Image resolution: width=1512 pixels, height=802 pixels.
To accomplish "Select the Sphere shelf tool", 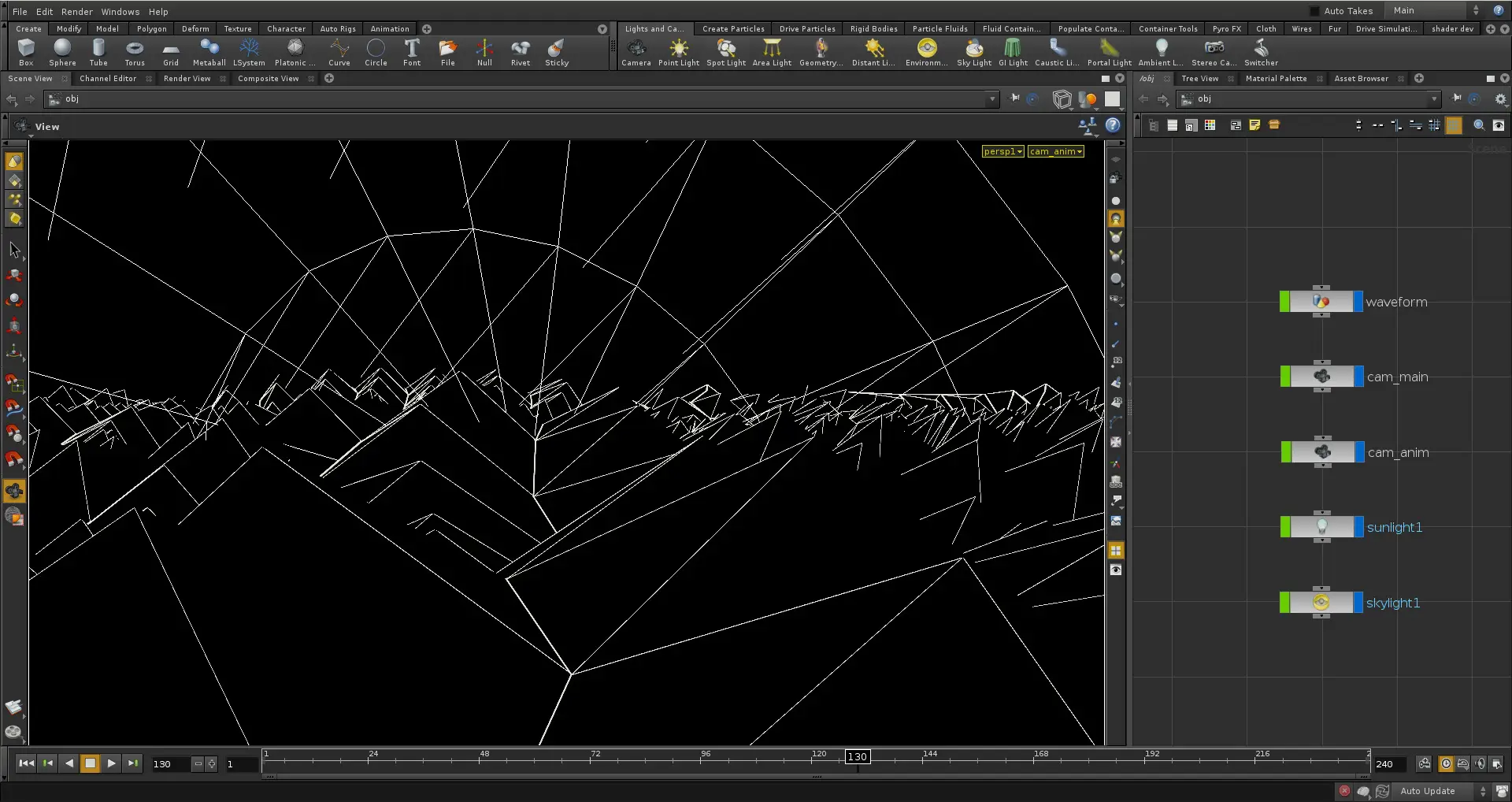I will click(x=62, y=53).
